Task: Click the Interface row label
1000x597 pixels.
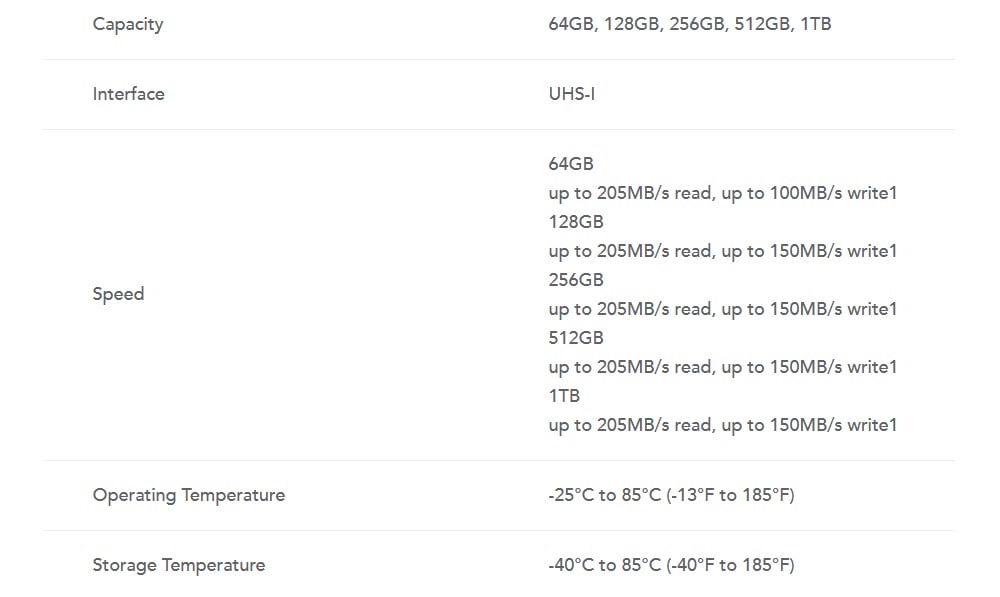Action: coord(128,94)
